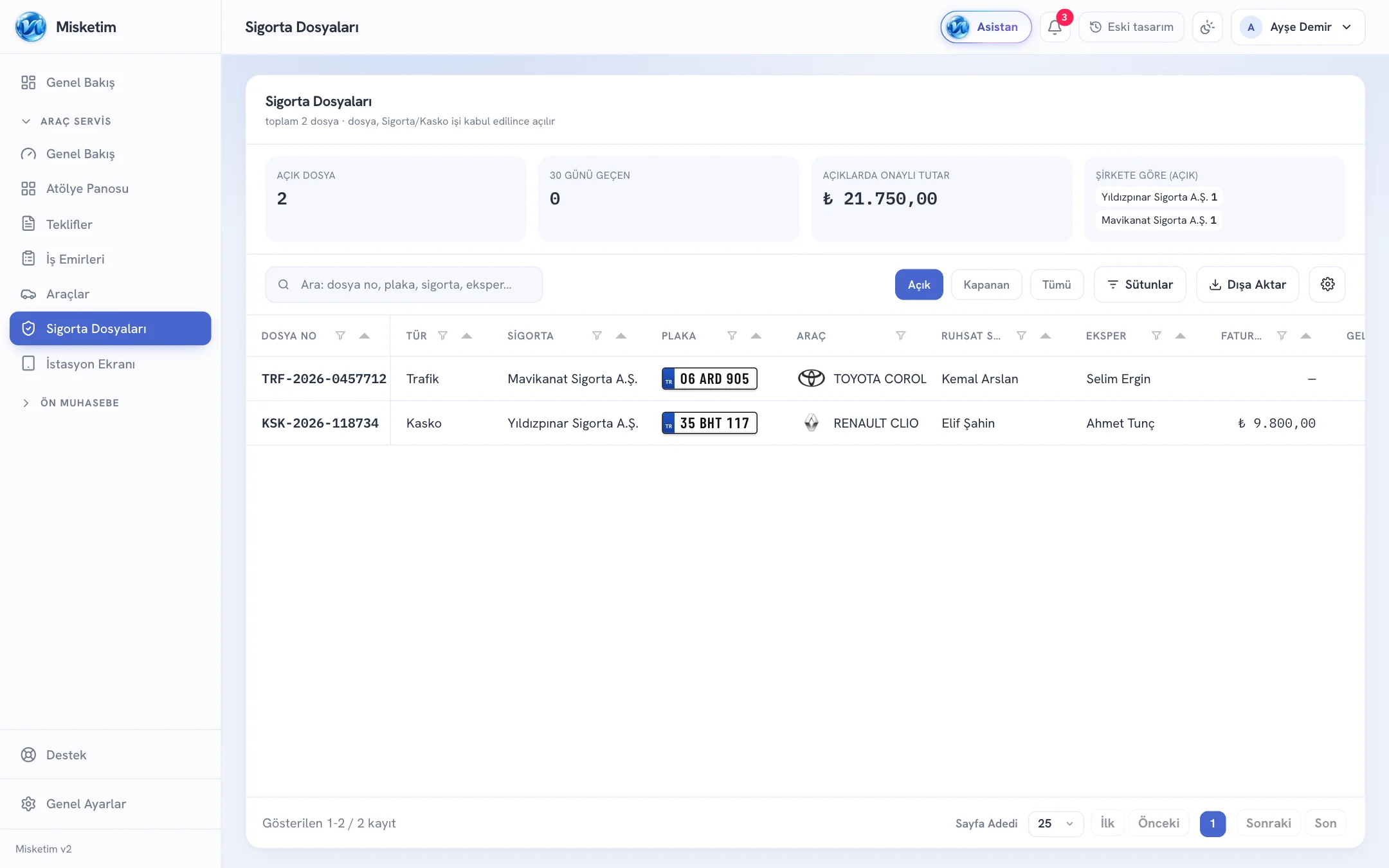Viewport: 1389px width, 868px height.
Task: Open Destek support link
Action: pos(111,755)
